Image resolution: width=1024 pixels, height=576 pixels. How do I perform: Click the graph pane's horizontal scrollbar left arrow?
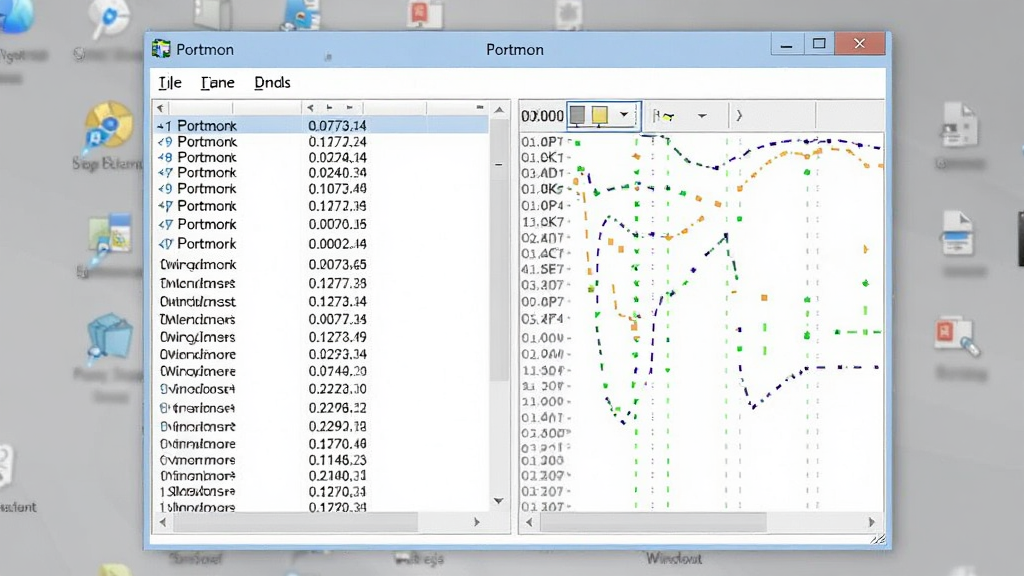[529, 522]
